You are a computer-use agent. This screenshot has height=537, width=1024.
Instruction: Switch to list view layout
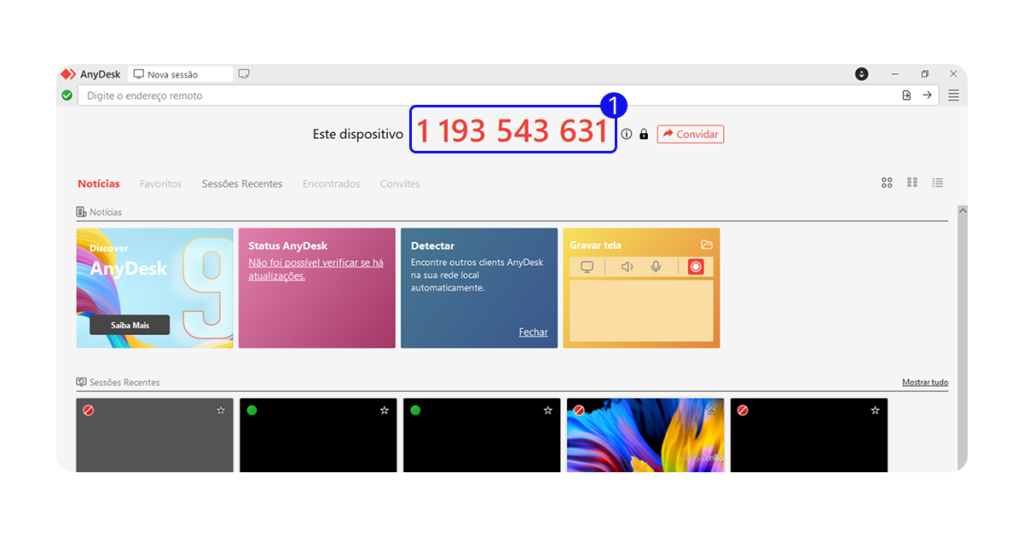tap(938, 183)
